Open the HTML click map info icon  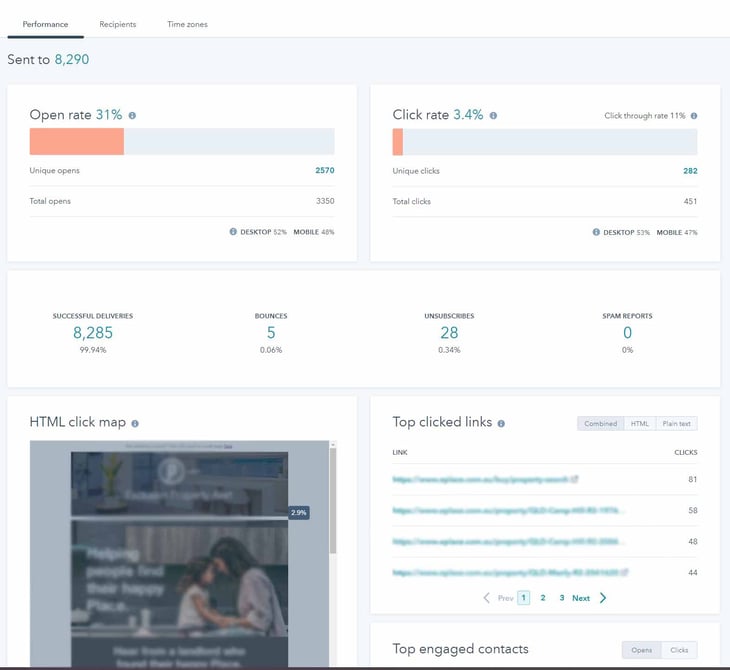pos(135,424)
